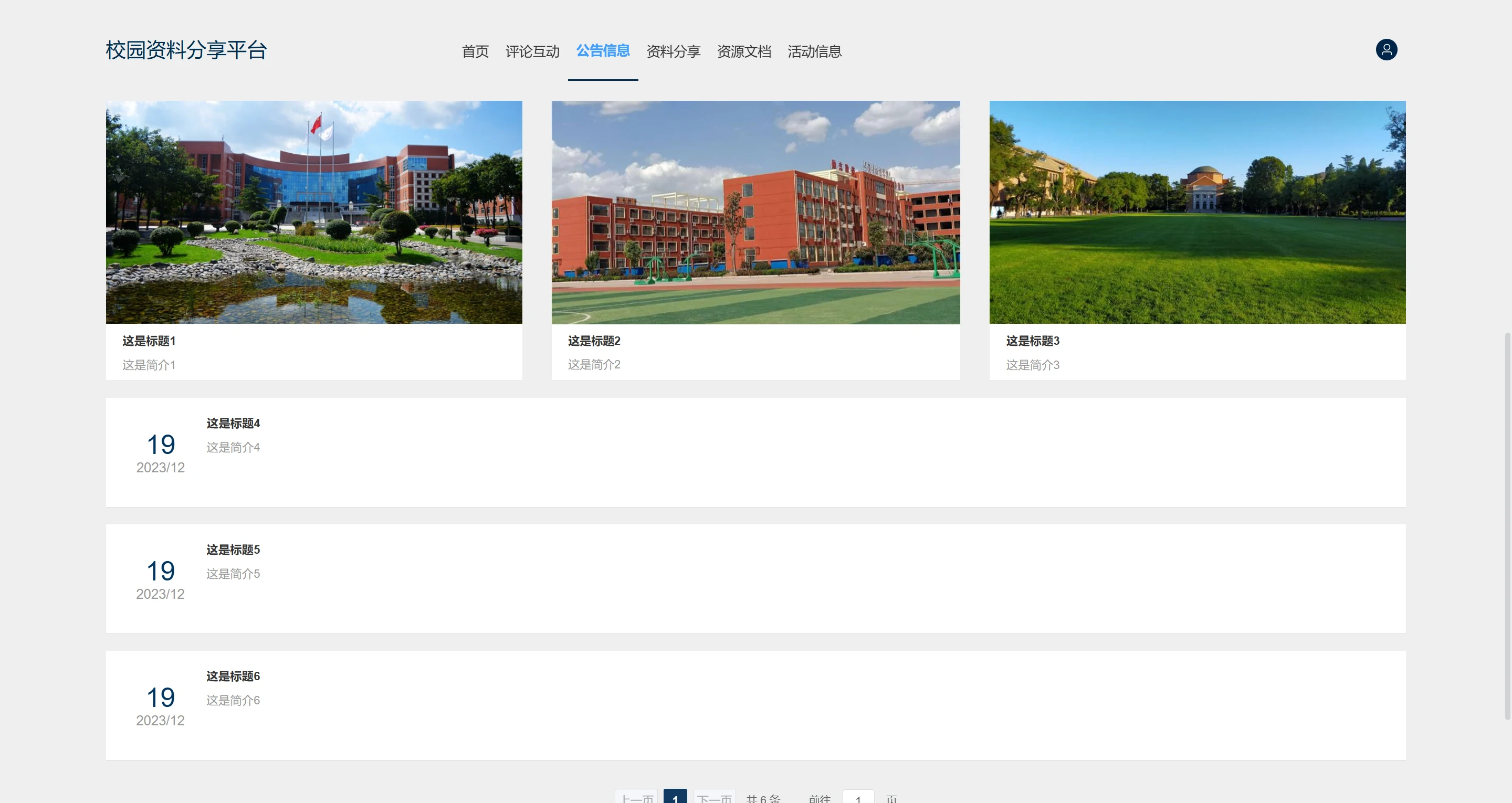Switch to 资源文档 section
The image size is (1512, 803).
(743, 51)
